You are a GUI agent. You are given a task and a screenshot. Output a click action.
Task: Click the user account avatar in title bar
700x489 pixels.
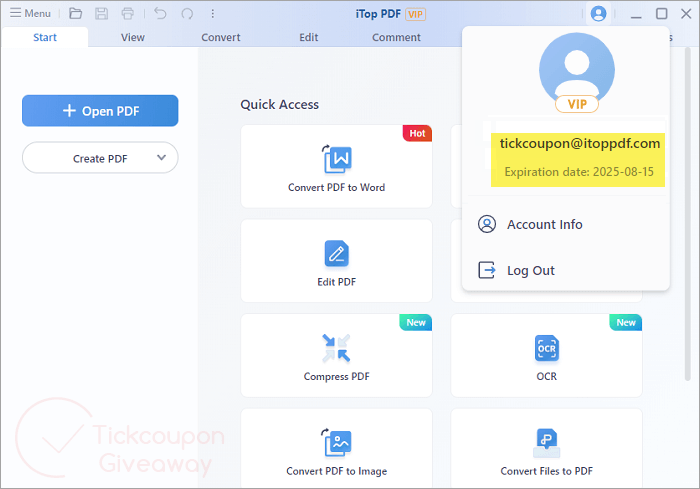pyautogui.click(x=598, y=13)
